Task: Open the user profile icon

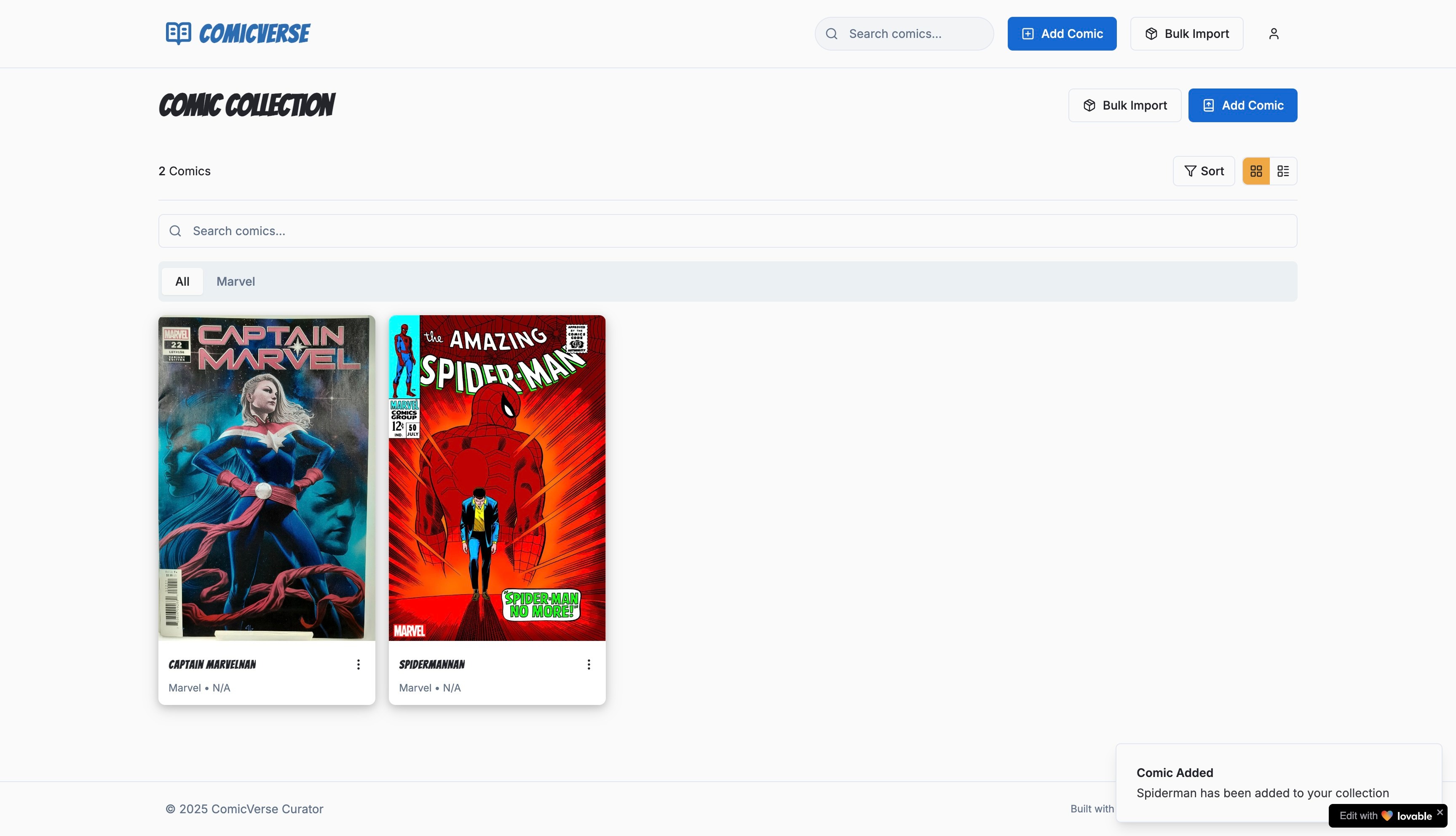Action: click(x=1274, y=34)
